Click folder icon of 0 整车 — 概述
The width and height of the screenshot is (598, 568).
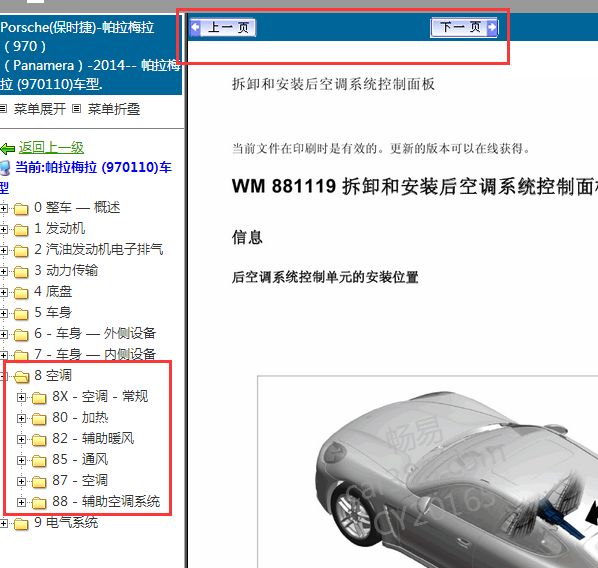[x=21, y=209]
